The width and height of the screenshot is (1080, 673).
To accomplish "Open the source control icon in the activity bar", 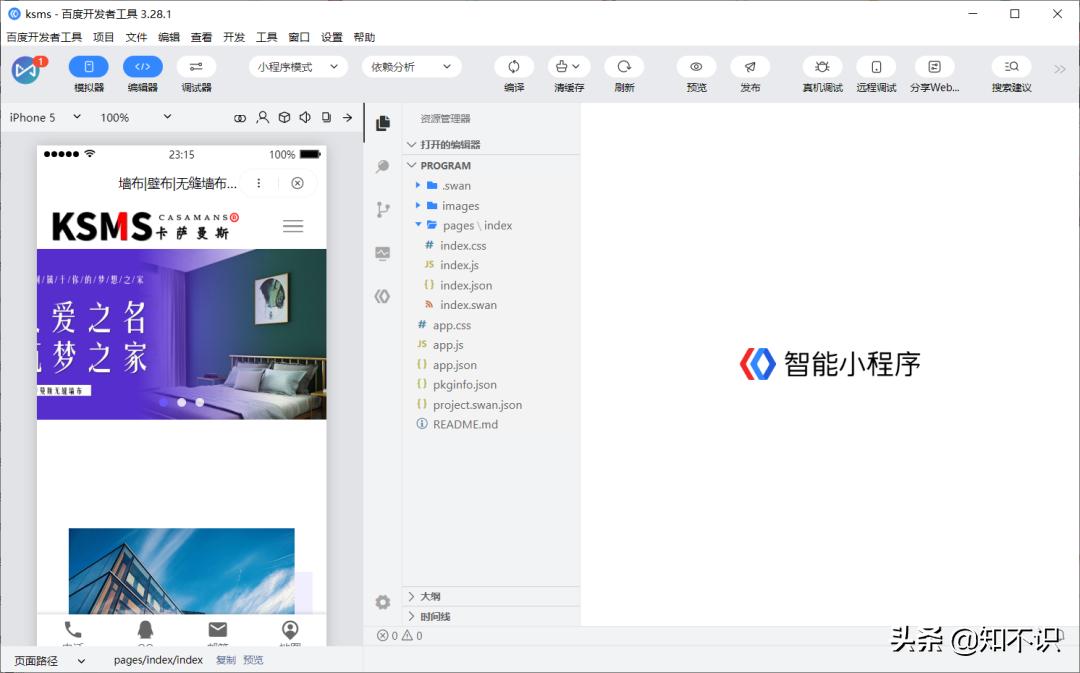I will [382, 209].
